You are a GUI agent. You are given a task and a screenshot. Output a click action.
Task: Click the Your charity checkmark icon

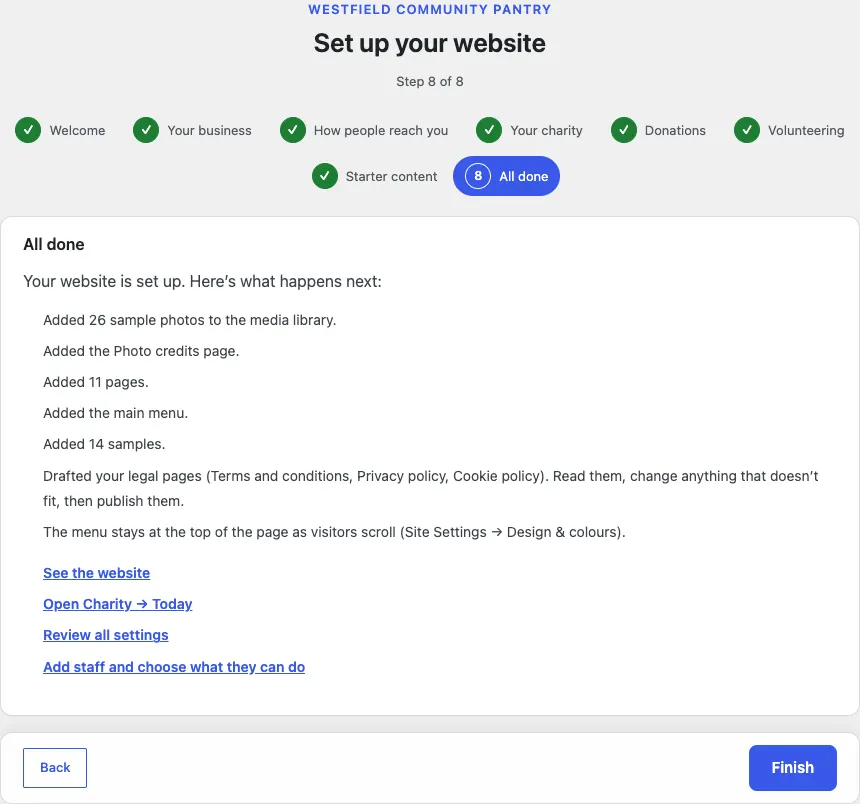pos(489,130)
